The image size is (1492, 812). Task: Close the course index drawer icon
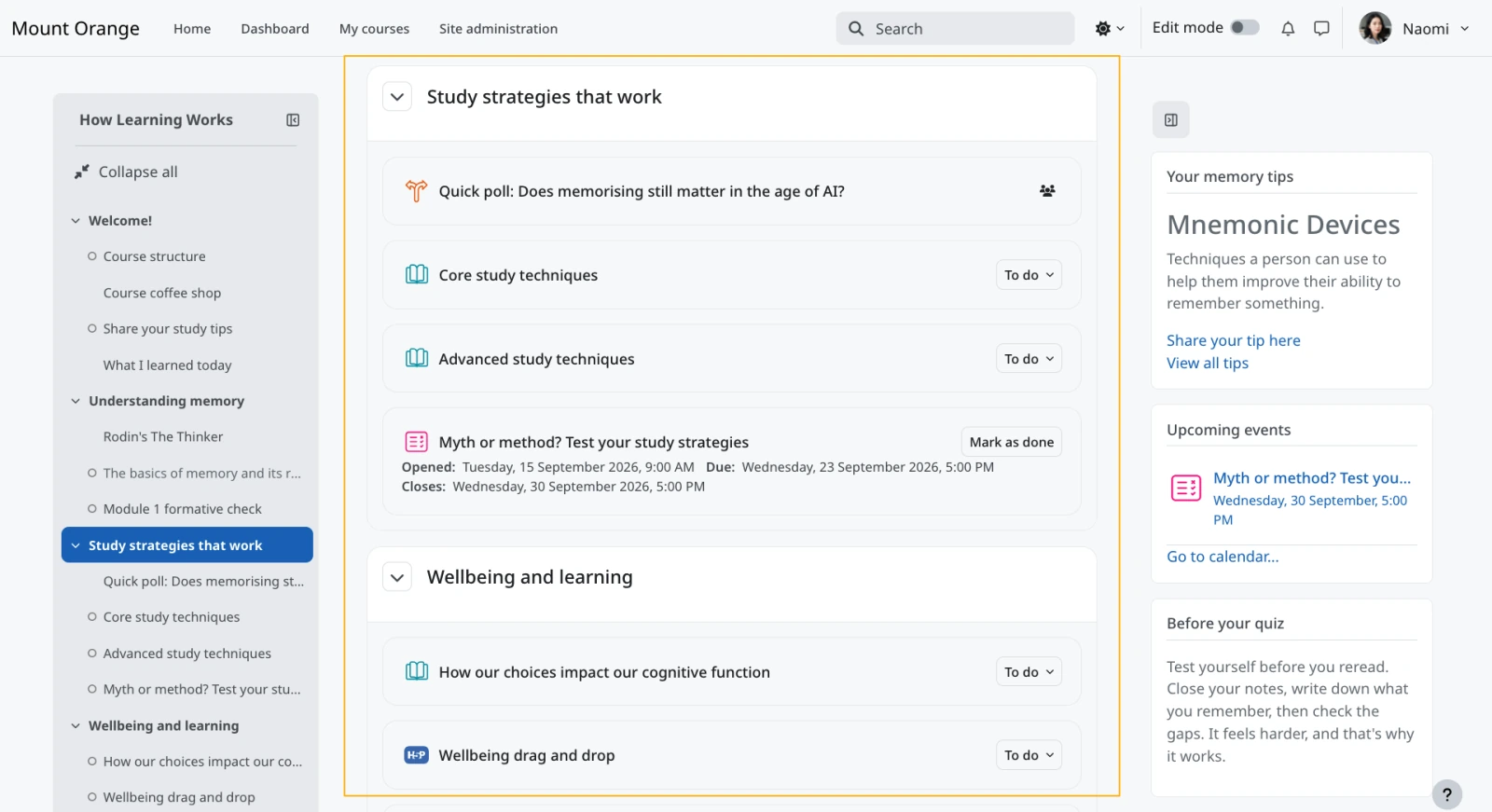(293, 120)
